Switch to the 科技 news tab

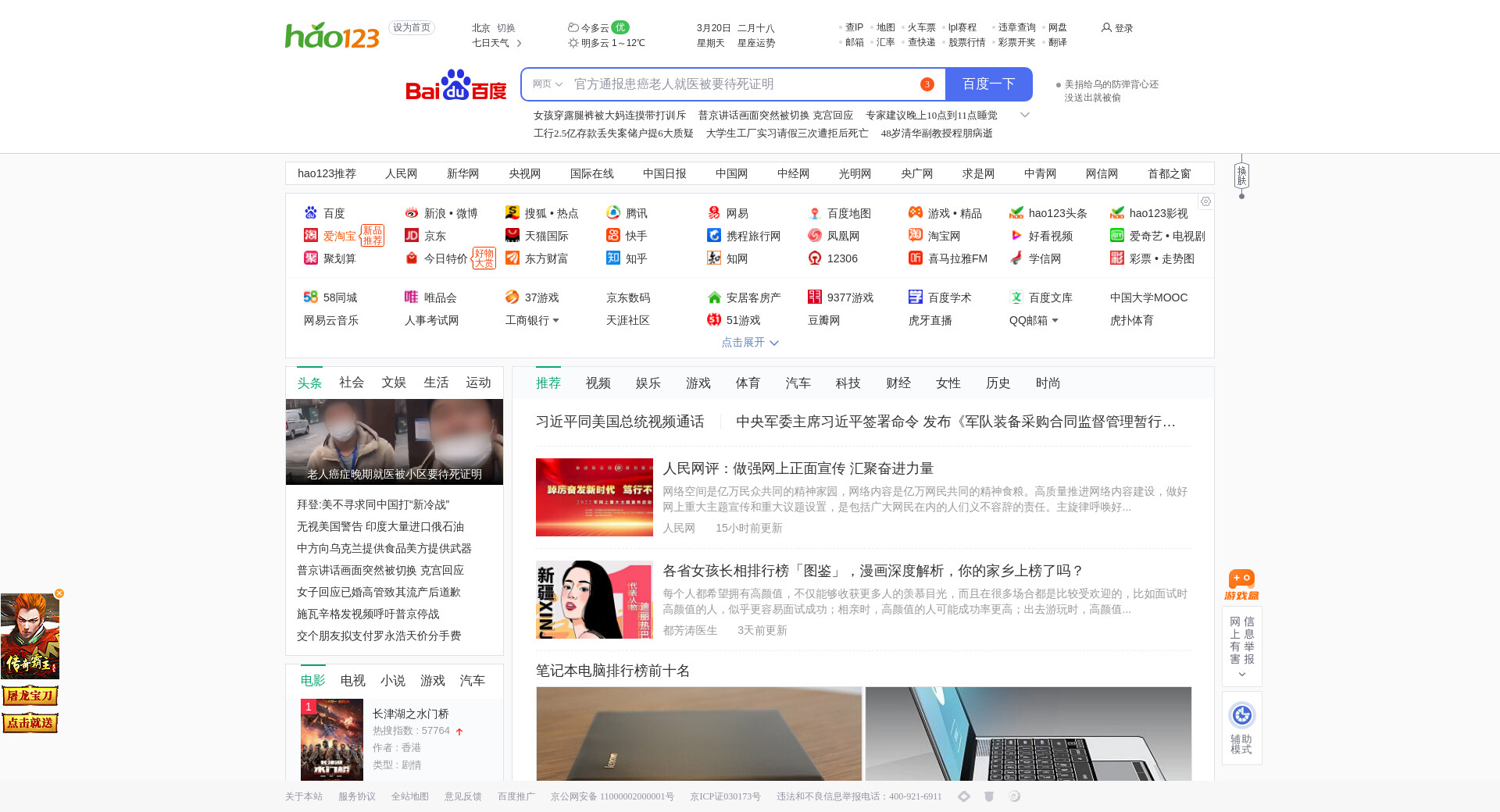click(x=848, y=383)
